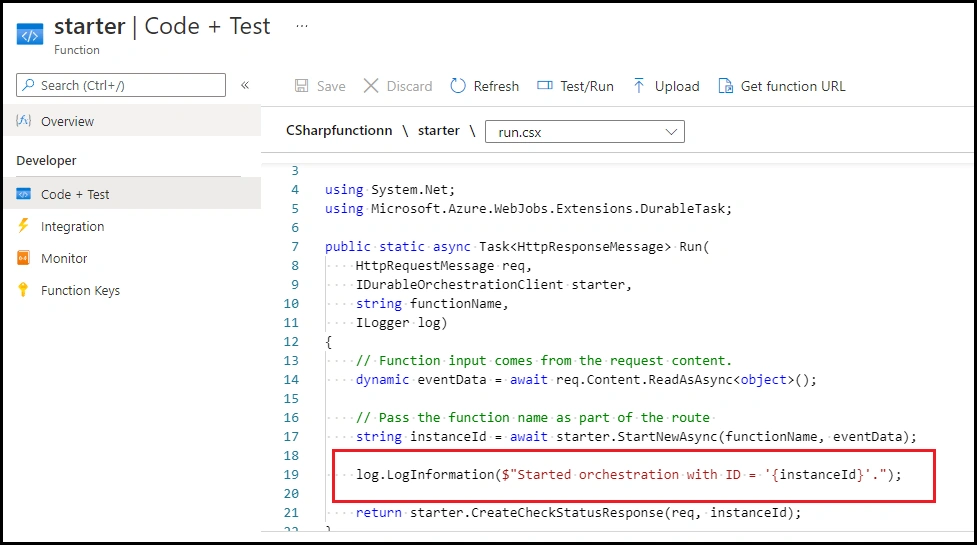Click 'string instanceId = await' code line
The image size is (977, 545).
point(636,437)
